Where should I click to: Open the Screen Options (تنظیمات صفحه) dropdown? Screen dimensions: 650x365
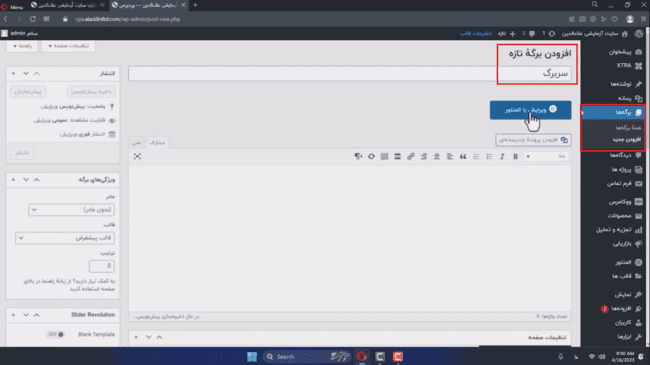pos(68,46)
